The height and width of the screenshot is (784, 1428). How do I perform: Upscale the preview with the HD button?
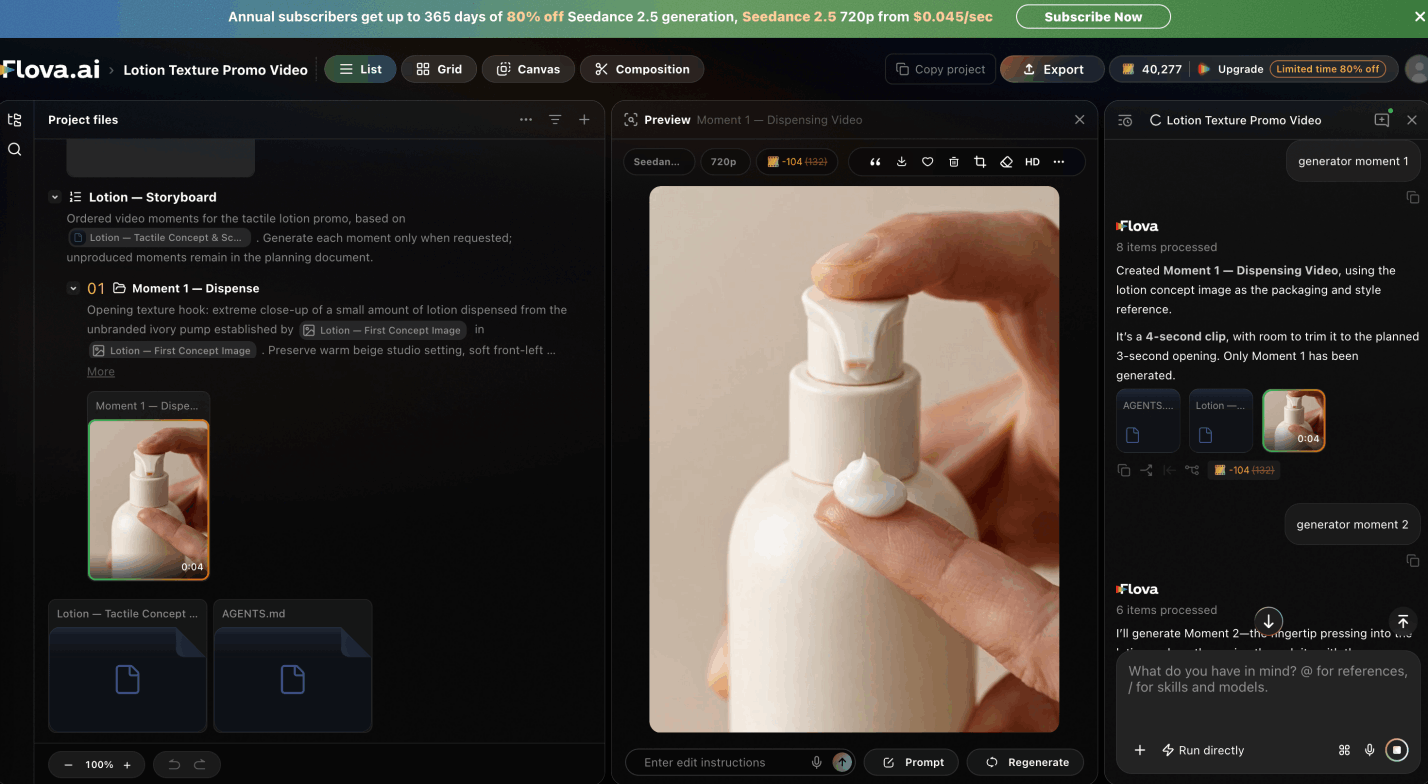[x=1032, y=162]
